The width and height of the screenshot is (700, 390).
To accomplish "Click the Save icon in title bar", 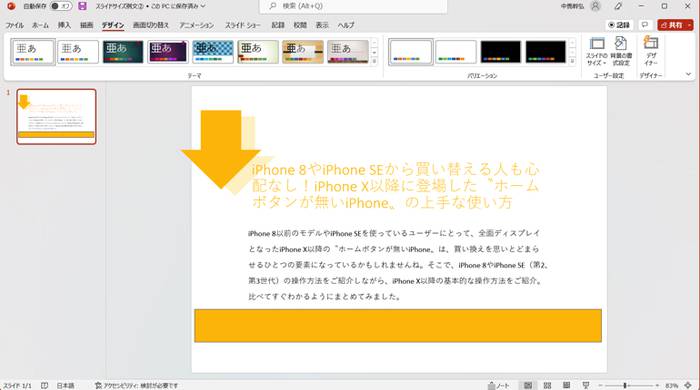I will 82,6.
